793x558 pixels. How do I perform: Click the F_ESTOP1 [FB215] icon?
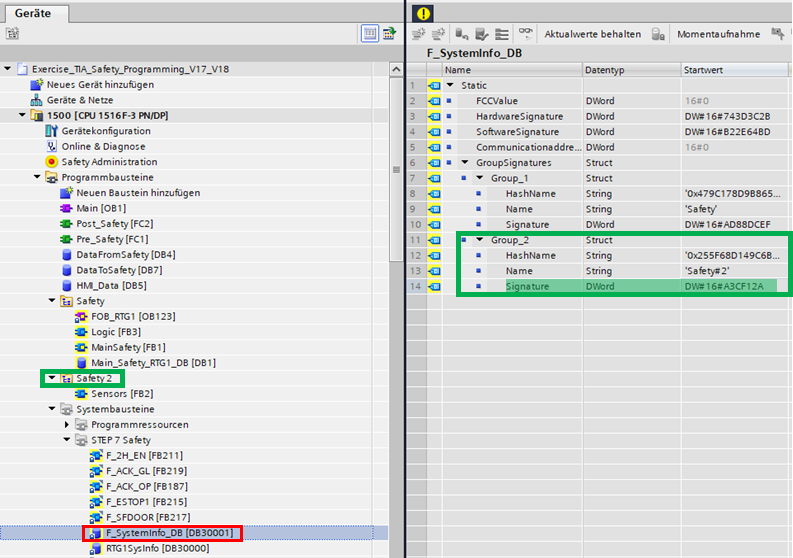[96, 502]
